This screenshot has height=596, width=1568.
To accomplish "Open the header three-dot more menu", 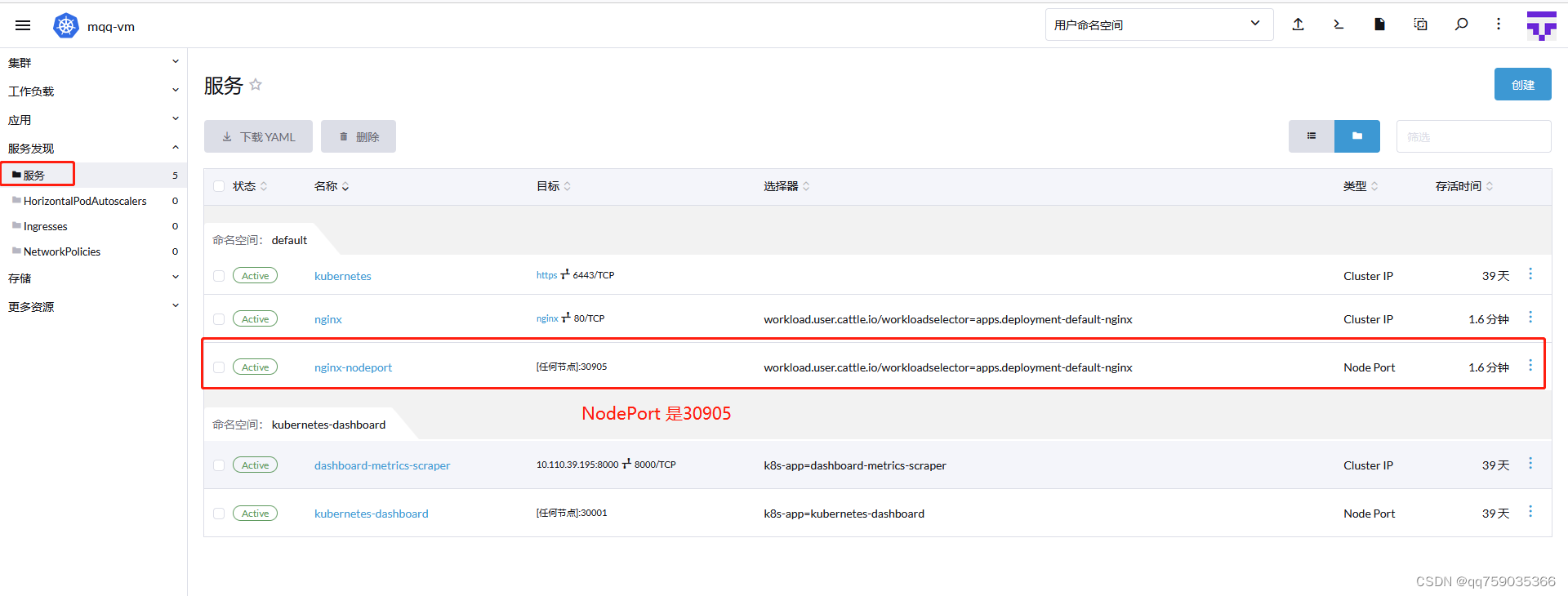I will tap(1499, 24).
